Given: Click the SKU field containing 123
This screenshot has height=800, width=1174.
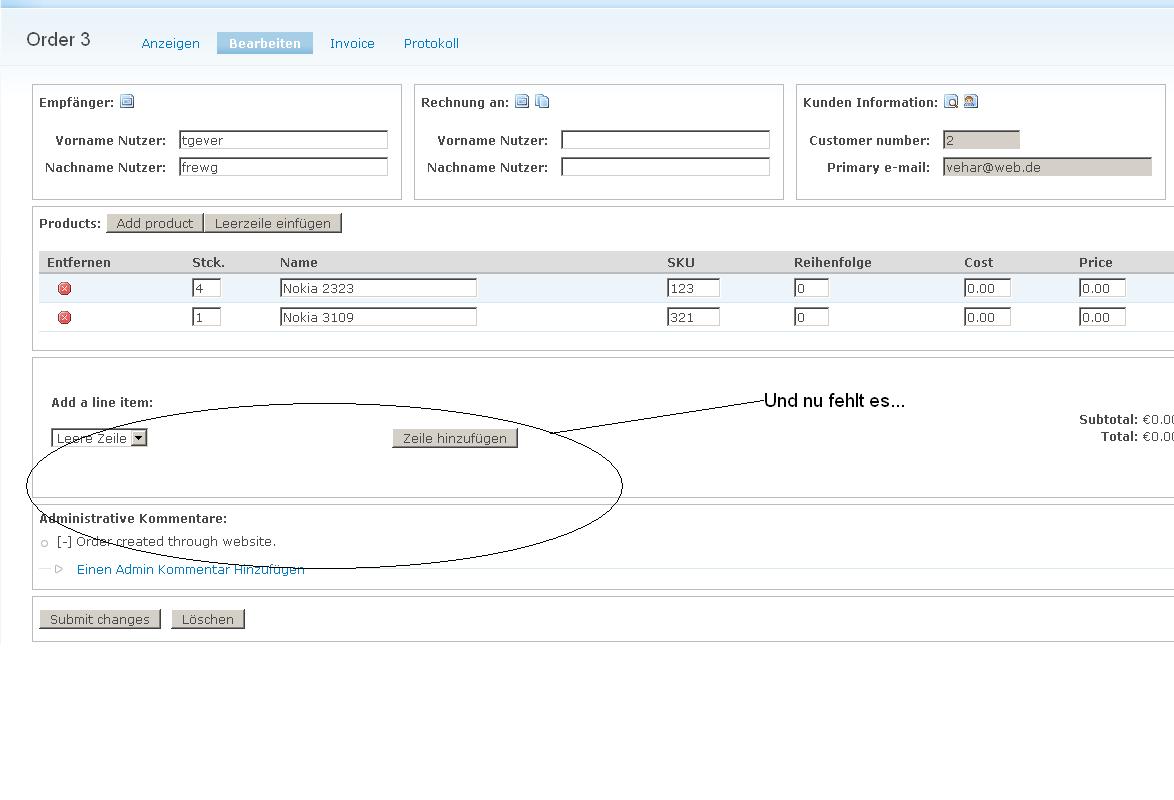Looking at the screenshot, I should pyautogui.click(x=693, y=288).
